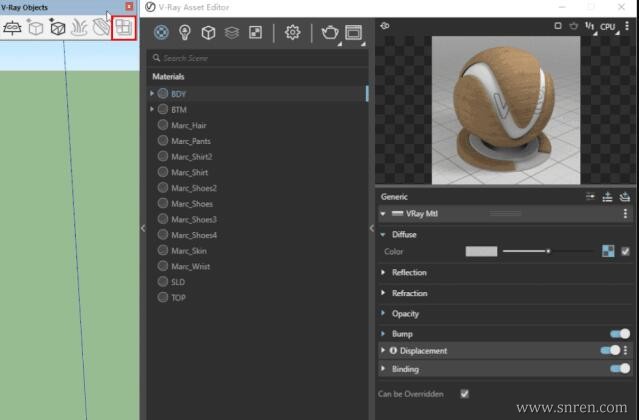Expand the Bump section arrow
The width and height of the screenshot is (639, 420).
383,334
